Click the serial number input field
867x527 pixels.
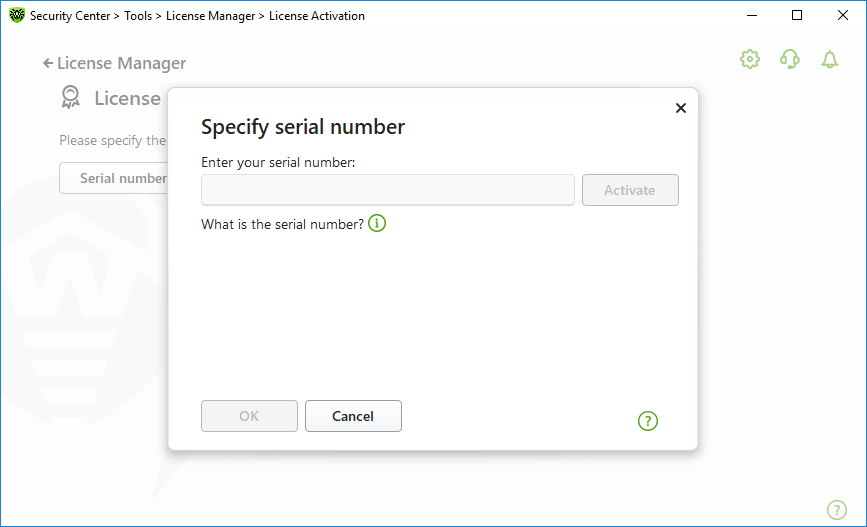[x=388, y=190]
